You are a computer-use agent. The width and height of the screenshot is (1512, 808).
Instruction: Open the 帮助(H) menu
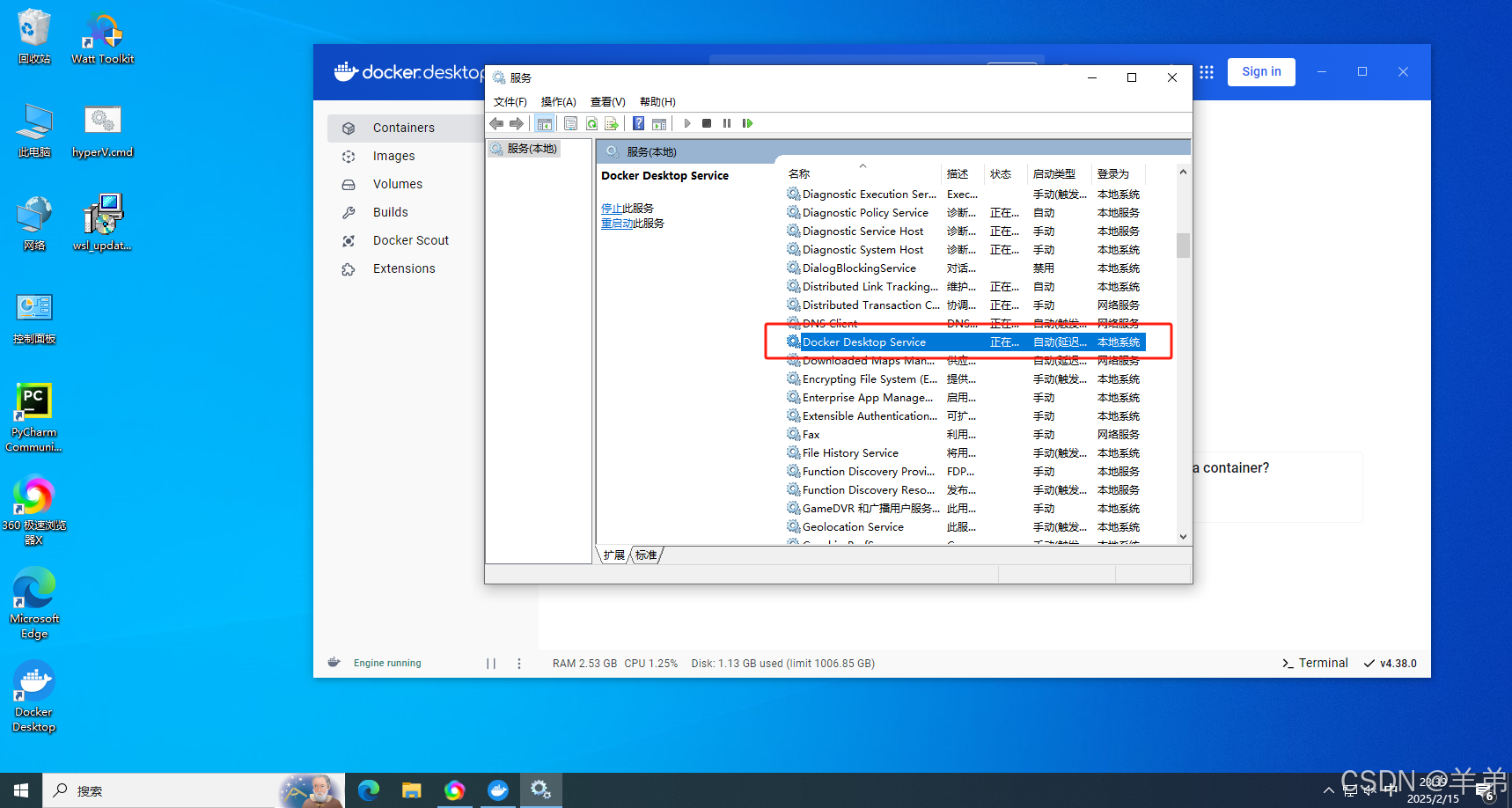tap(657, 102)
